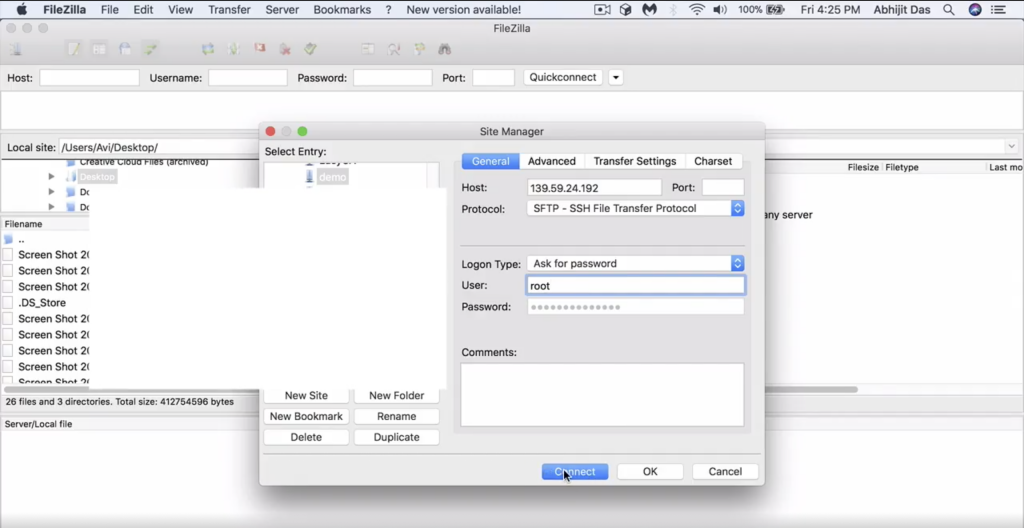Click the refresh file lists icon
This screenshot has width=1024, height=528.
208,50
